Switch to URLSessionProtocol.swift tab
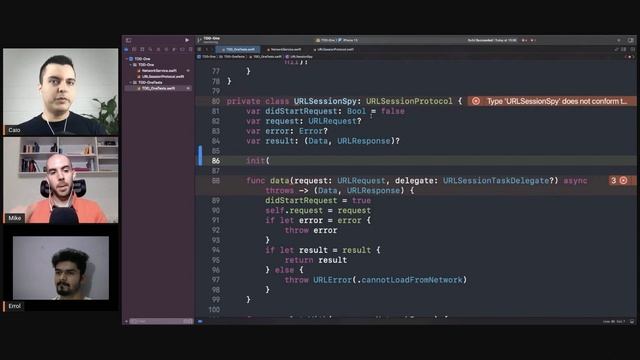The width and height of the screenshot is (640, 360). (x=333, y=49)
